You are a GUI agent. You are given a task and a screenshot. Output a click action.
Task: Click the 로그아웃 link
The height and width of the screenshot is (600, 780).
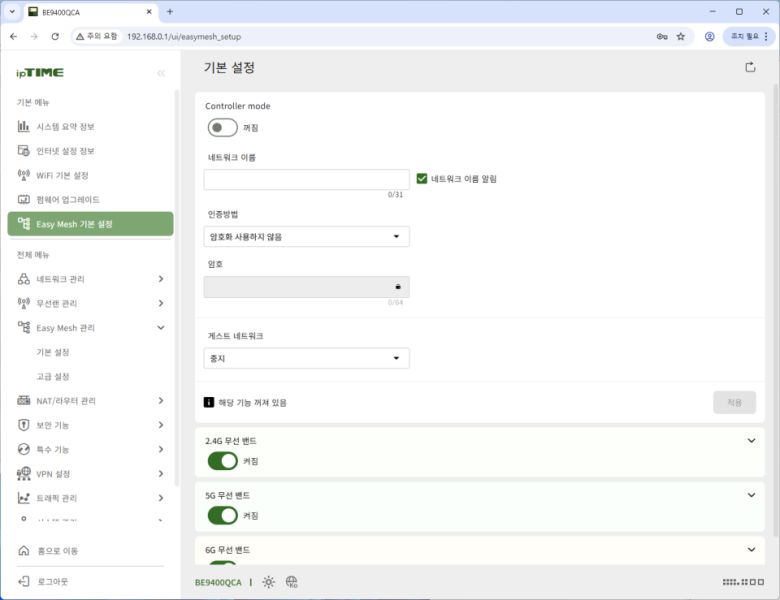coord(53,582)
